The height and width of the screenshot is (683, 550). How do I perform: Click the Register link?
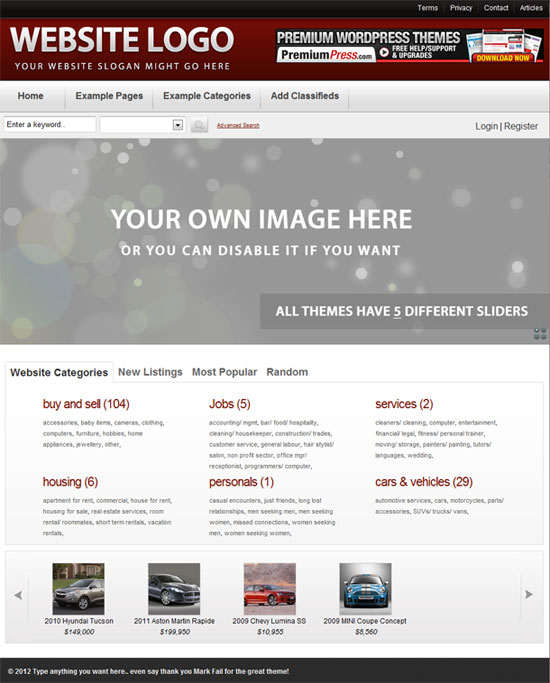(521, 126)
